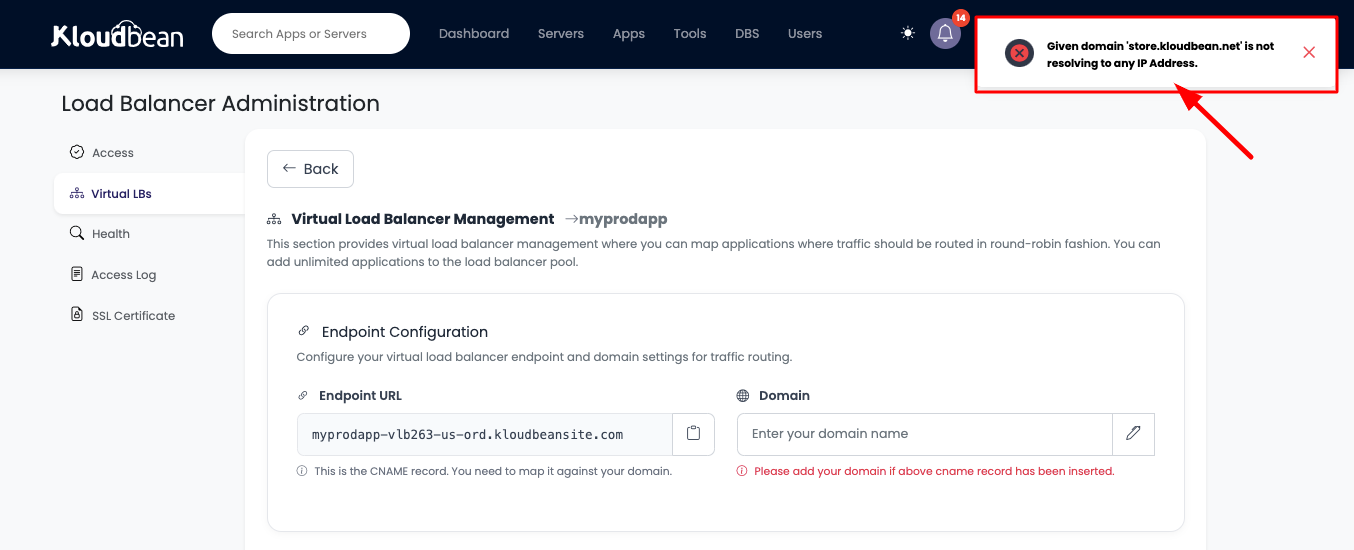The height and width of the screenshot is (550, 1354).
Task: Open the Apps section
Action: click(x=629, y=33)
